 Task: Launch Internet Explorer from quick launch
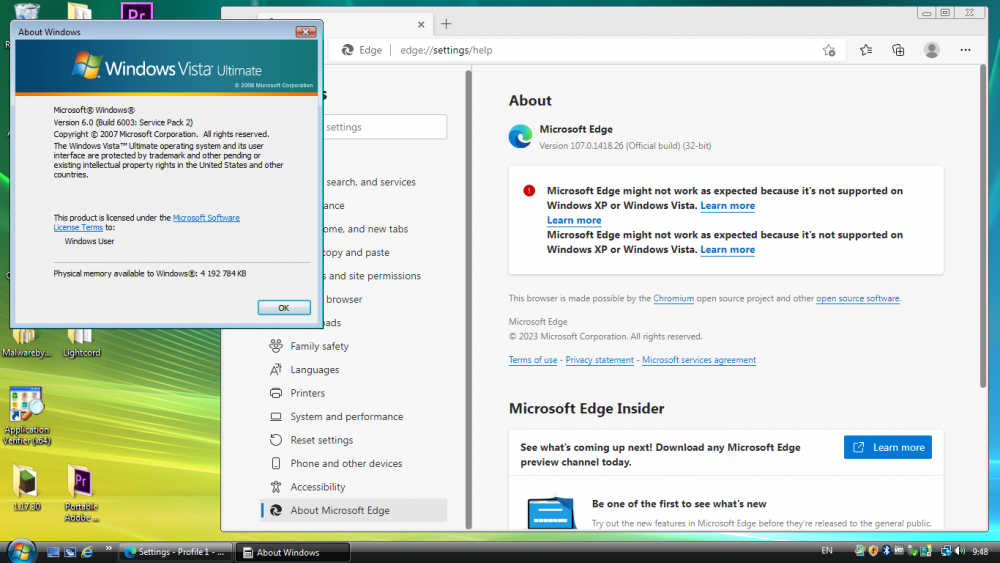pyautogui.click(x=87, y=552)
